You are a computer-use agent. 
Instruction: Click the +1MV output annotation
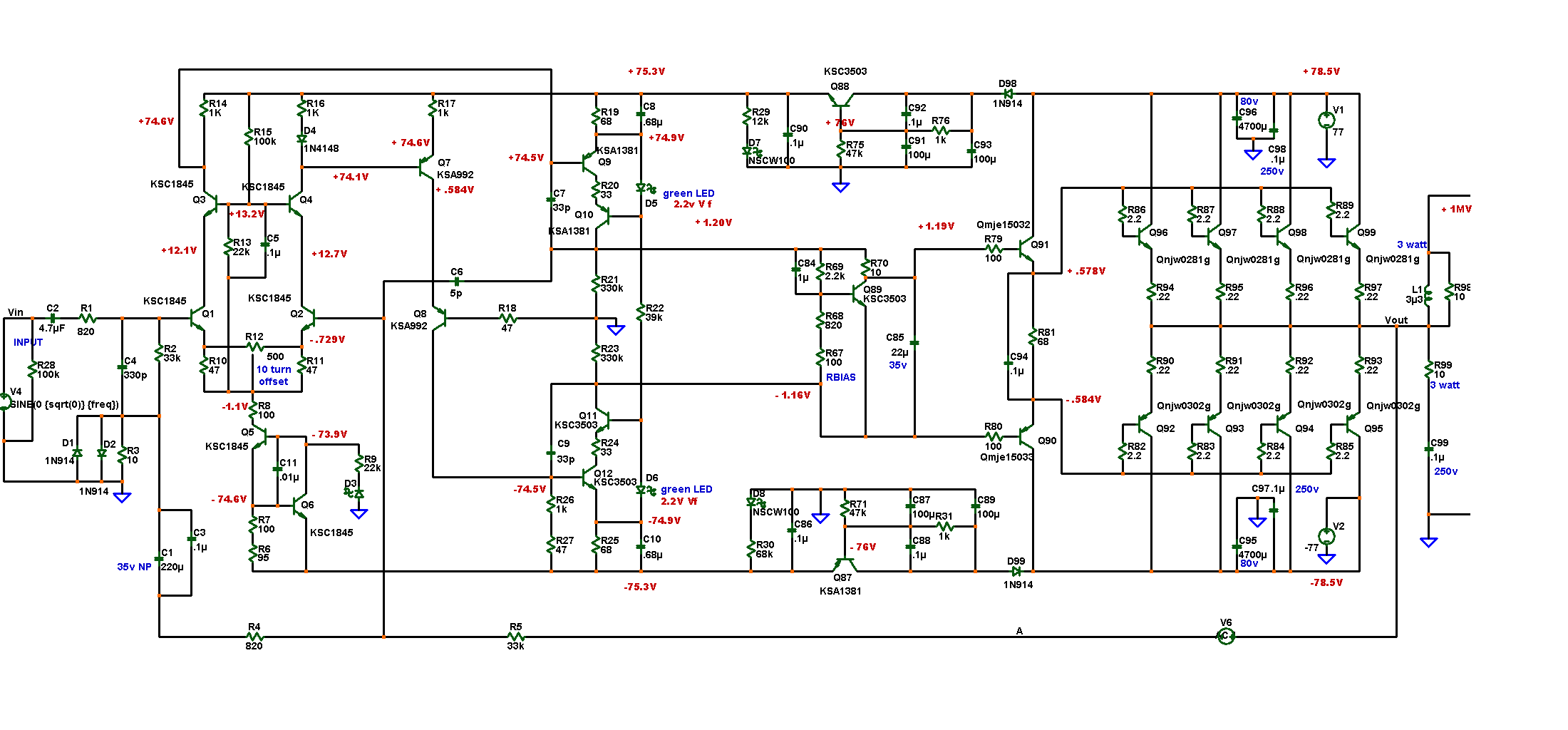(1456, 209)
